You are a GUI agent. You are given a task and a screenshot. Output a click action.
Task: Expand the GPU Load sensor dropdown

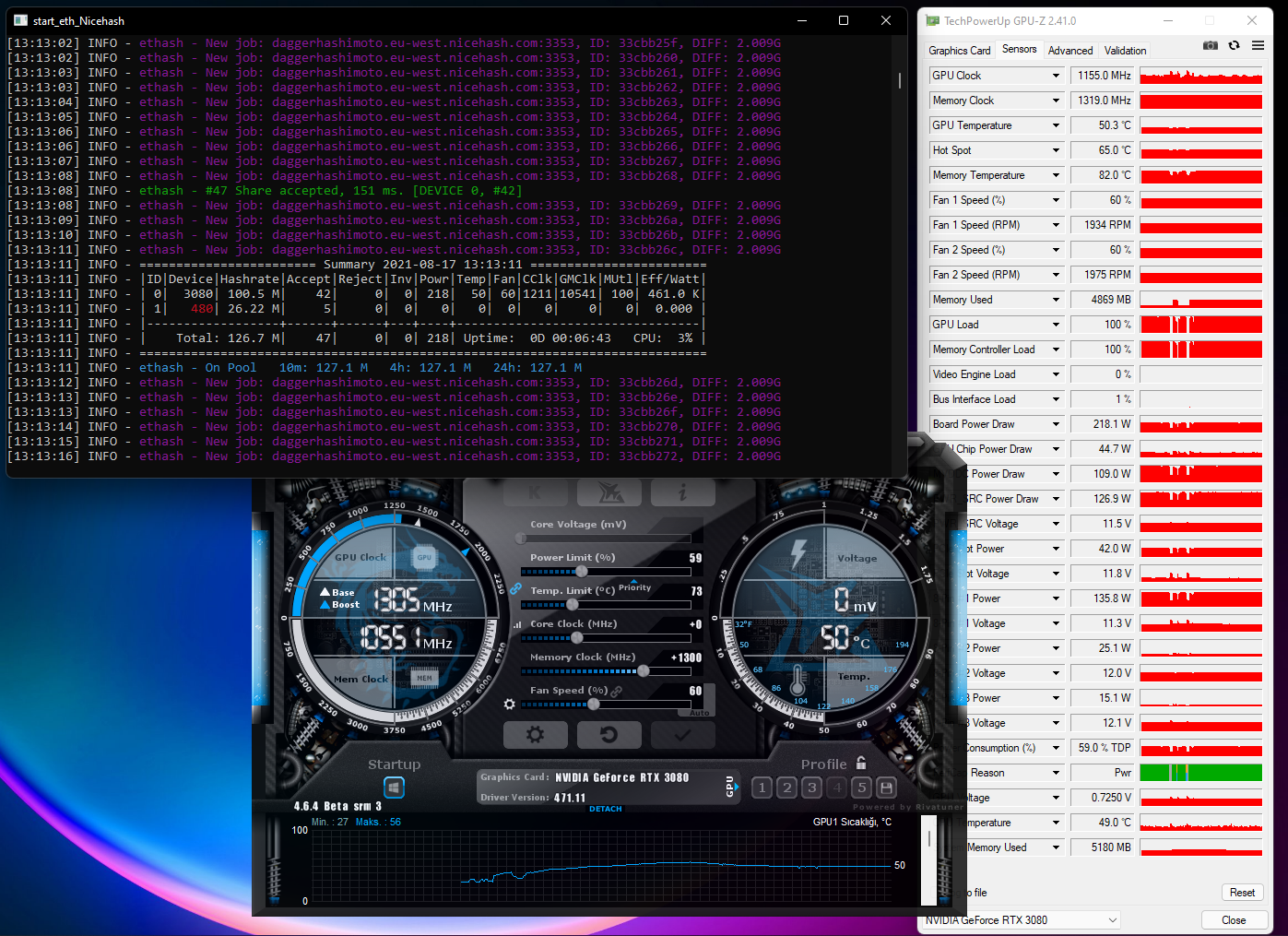[1057, 325]
